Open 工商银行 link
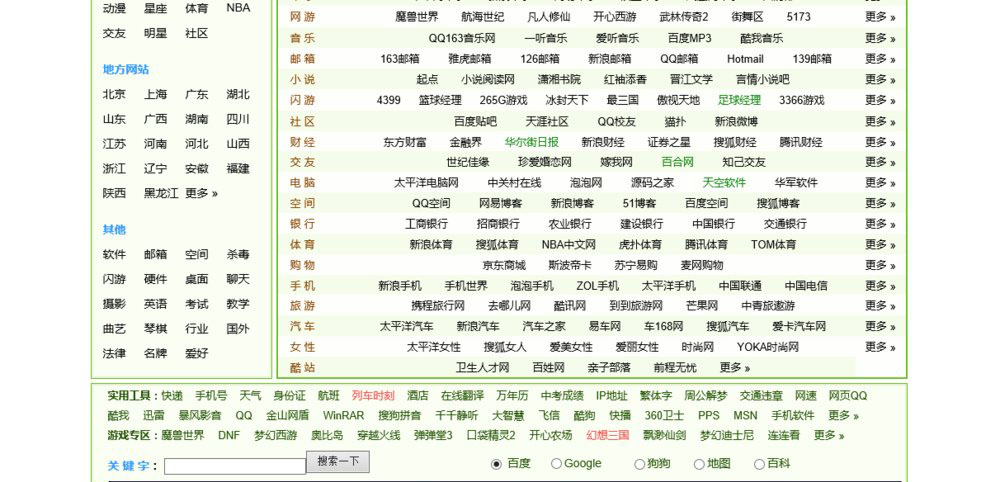The width and height of the screenshot is (1000, 482). pyautogui.click(x=427, y=224)
